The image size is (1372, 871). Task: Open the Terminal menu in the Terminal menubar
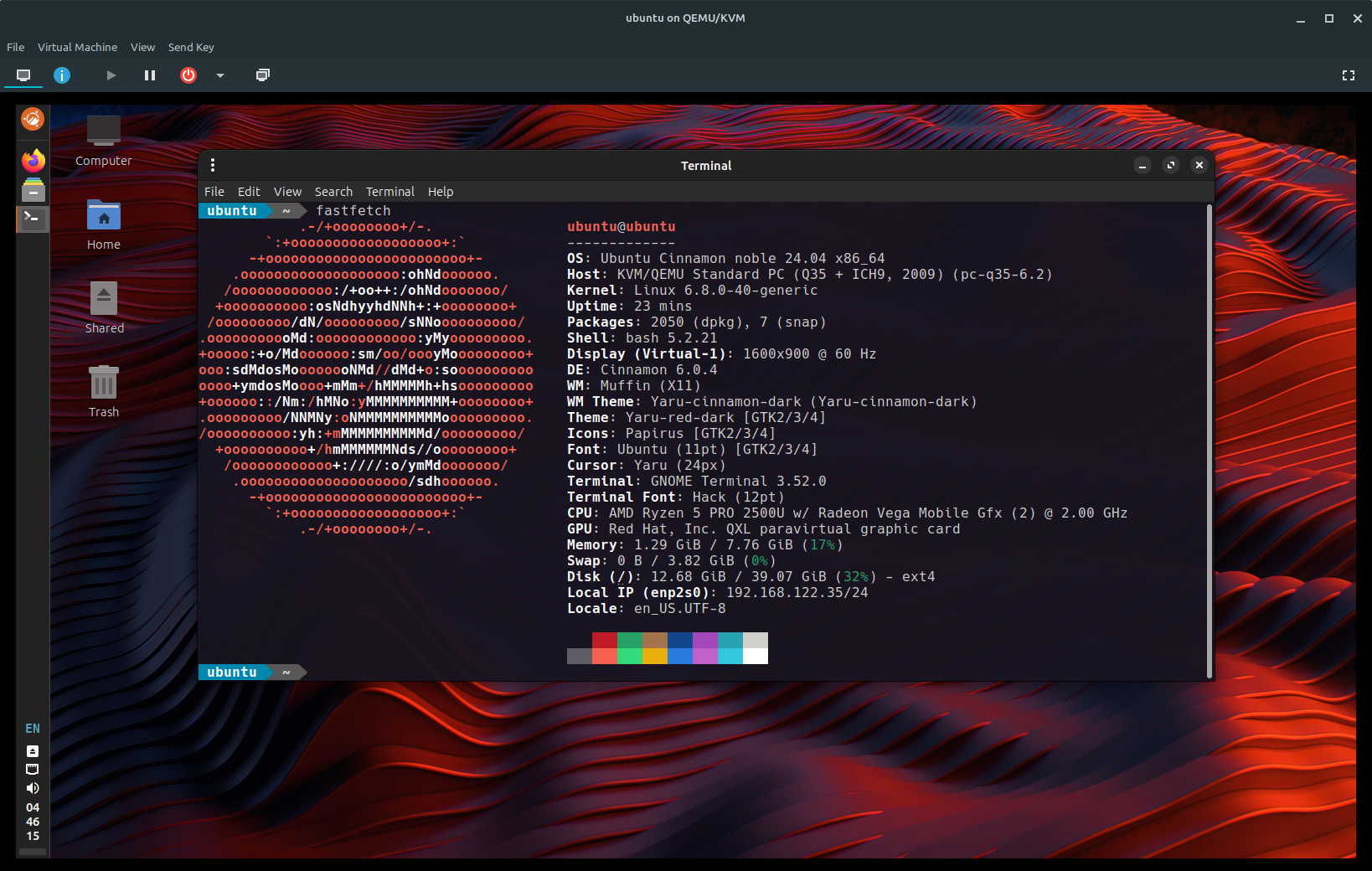390,192
